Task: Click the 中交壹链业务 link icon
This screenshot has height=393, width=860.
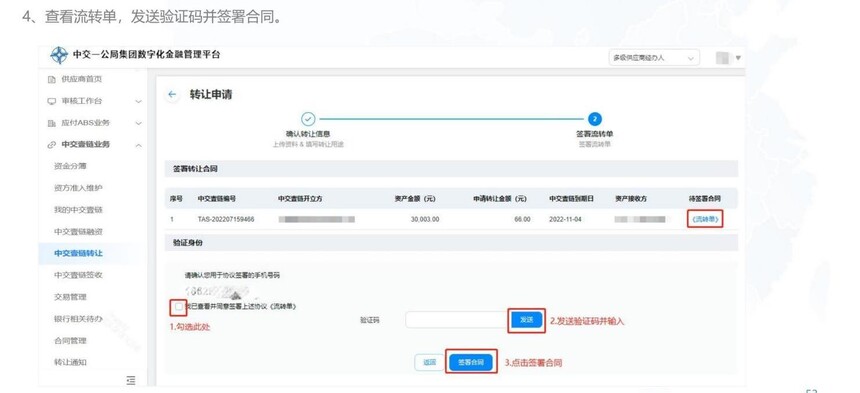Action: (52, 145)
